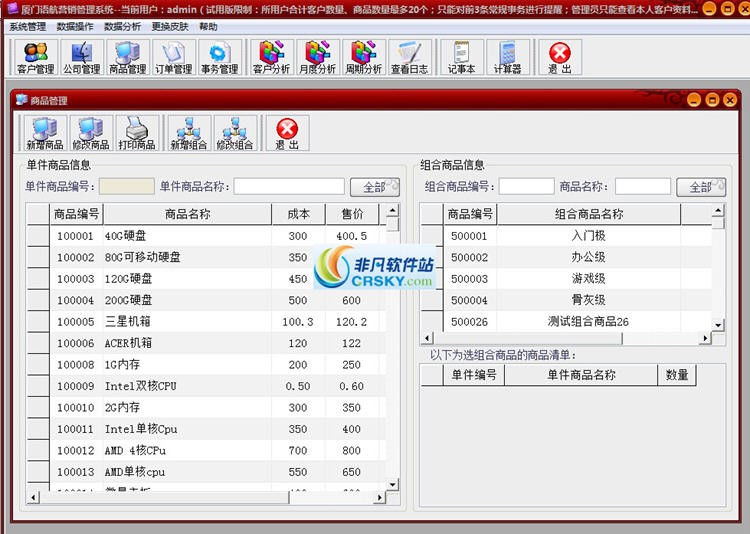The image size is (750, 534).
Task: Open the 记事本 notepad icon
Action: tap(462, 58)
